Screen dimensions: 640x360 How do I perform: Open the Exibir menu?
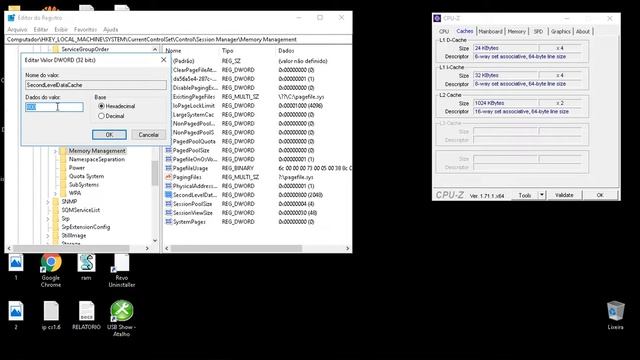(x=61, y=29)
